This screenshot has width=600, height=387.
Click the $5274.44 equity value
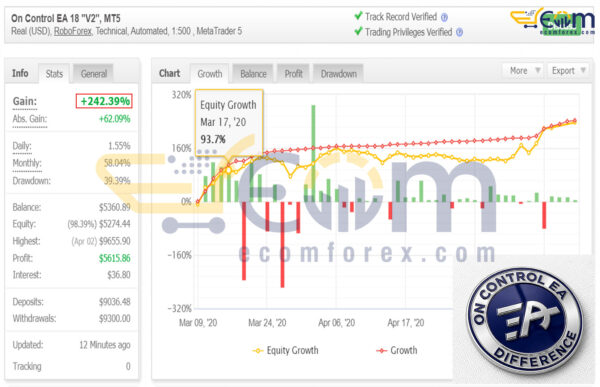pyautogui.click(x=115, y=224)
